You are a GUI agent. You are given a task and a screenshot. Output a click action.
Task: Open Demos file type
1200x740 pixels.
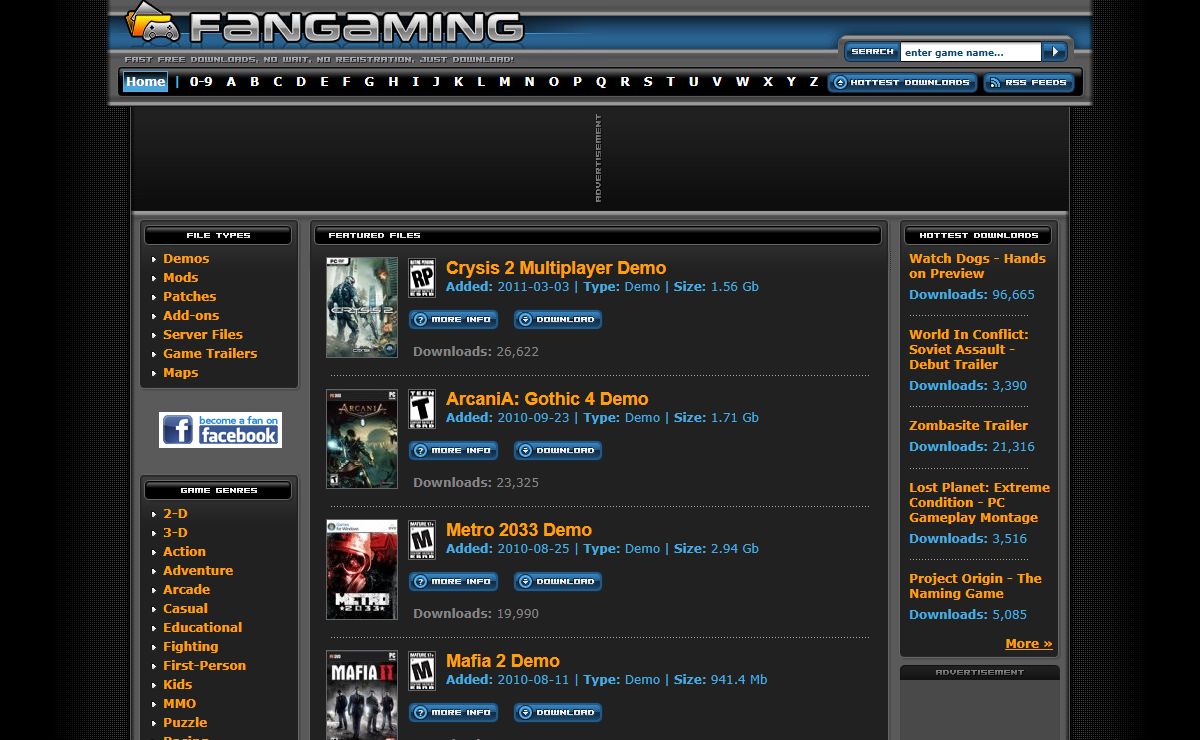[186, 258]
